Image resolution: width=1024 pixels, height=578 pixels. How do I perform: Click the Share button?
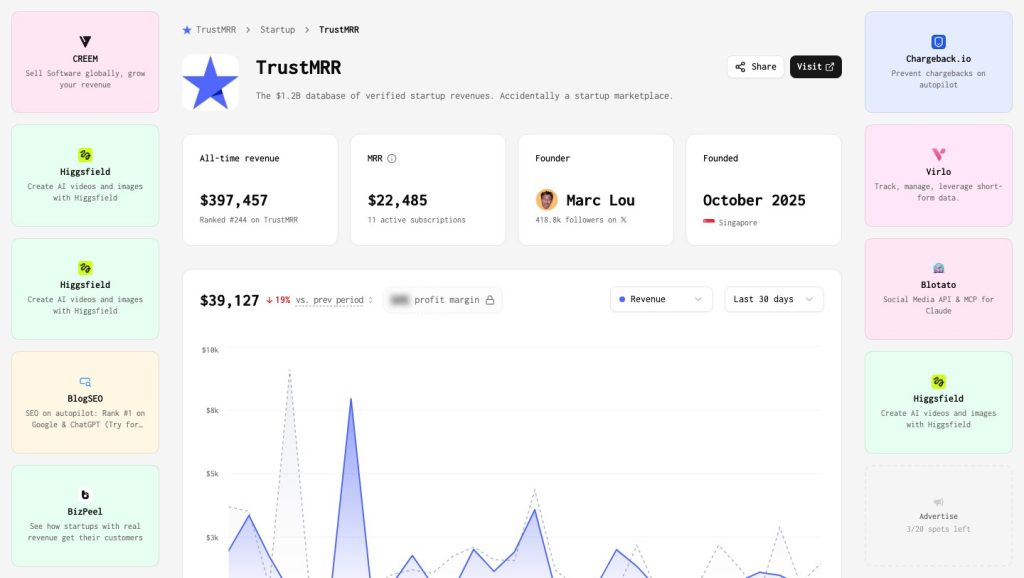click(x=756, y=67)
